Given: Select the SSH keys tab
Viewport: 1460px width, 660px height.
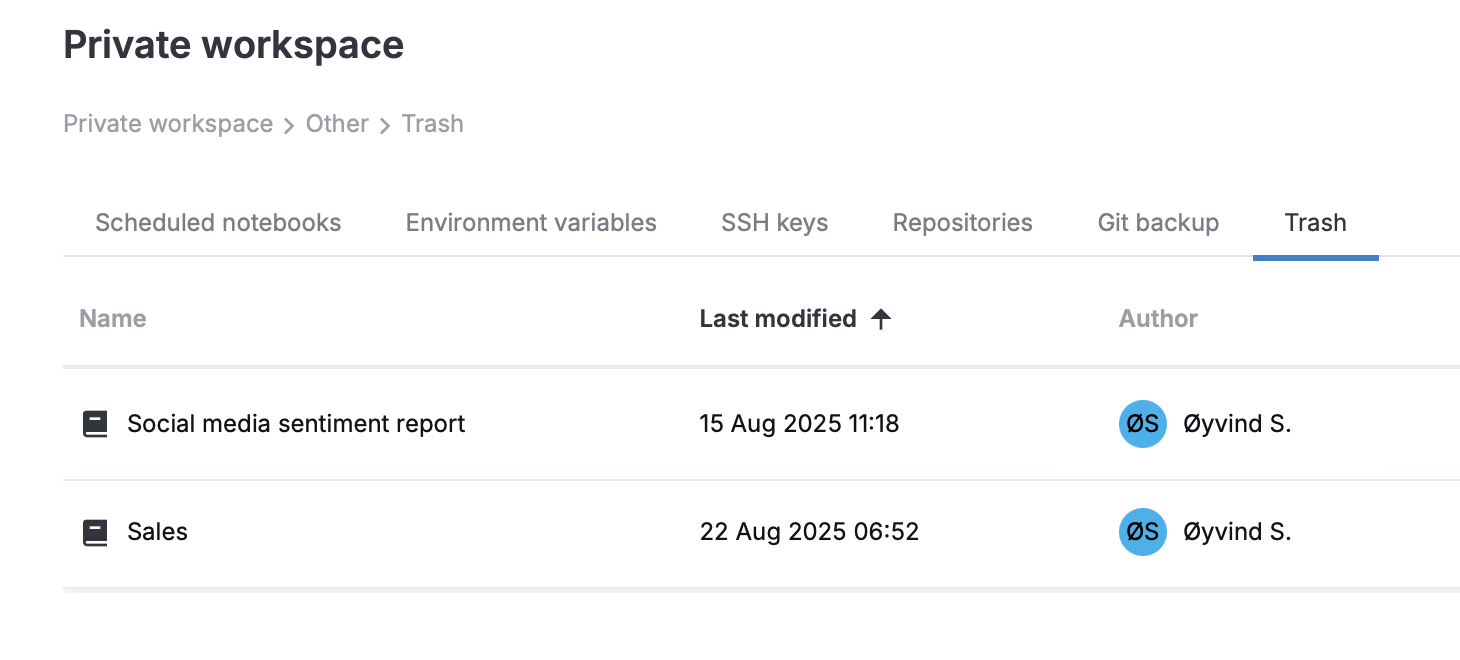Looking at the screenshot, I should click(x=774, y=223).
